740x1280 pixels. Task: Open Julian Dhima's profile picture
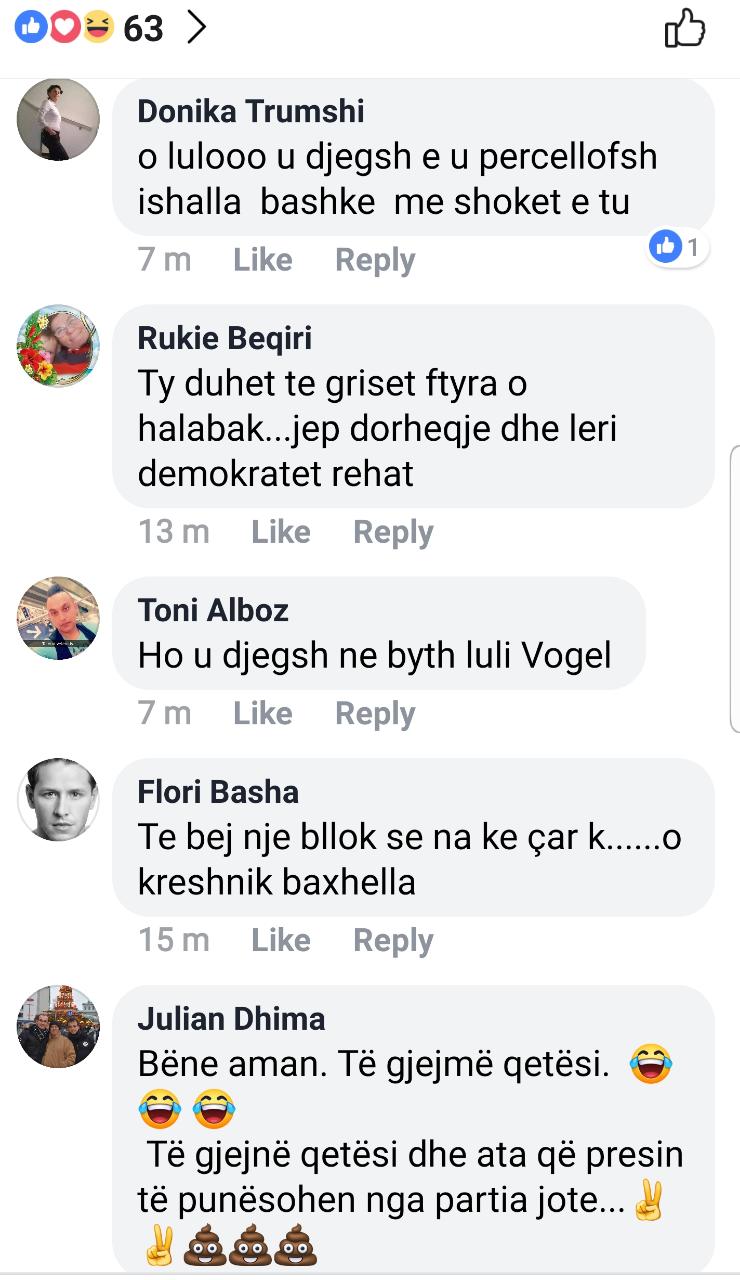[x=59, y=1026]
